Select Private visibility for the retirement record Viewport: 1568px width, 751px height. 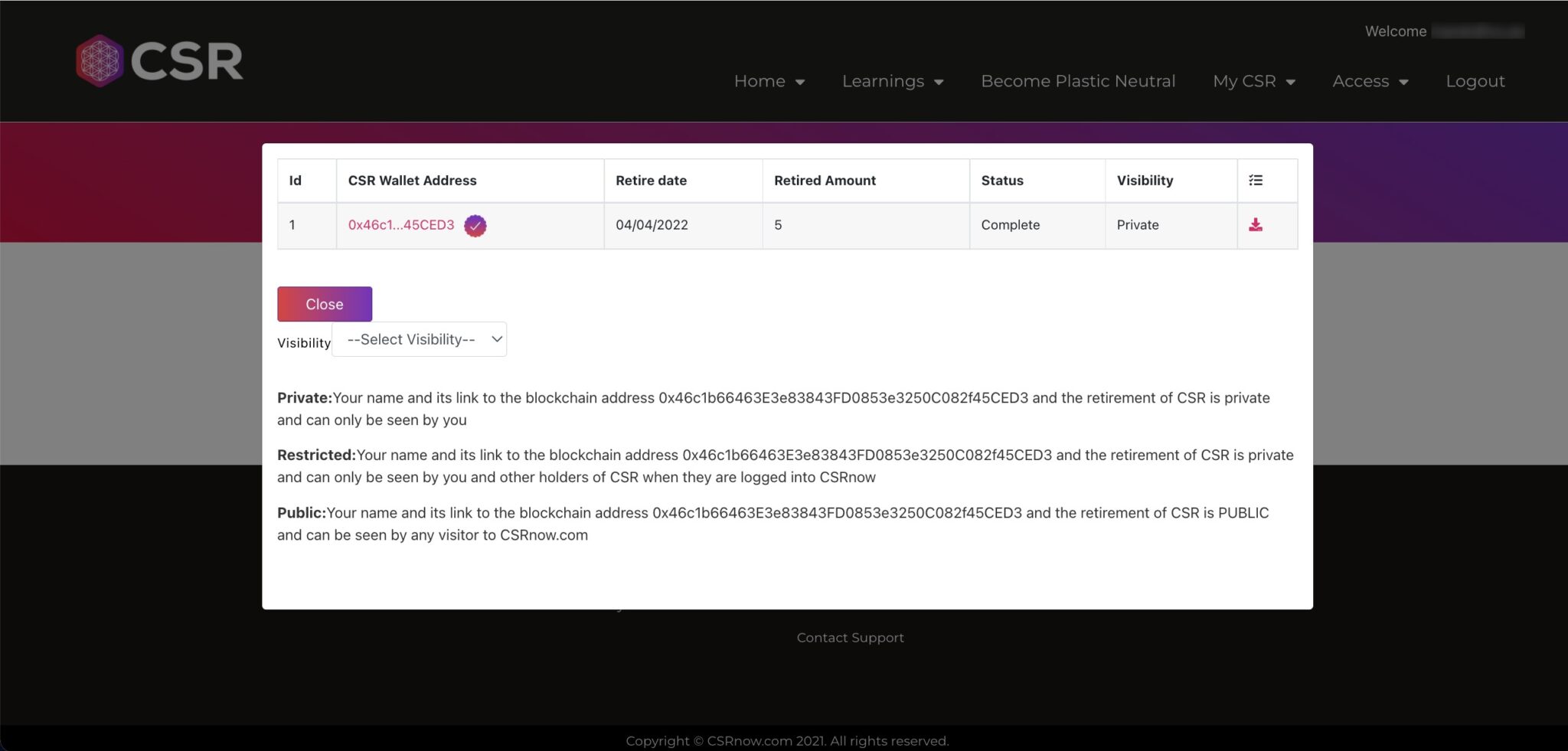point(304,397)
